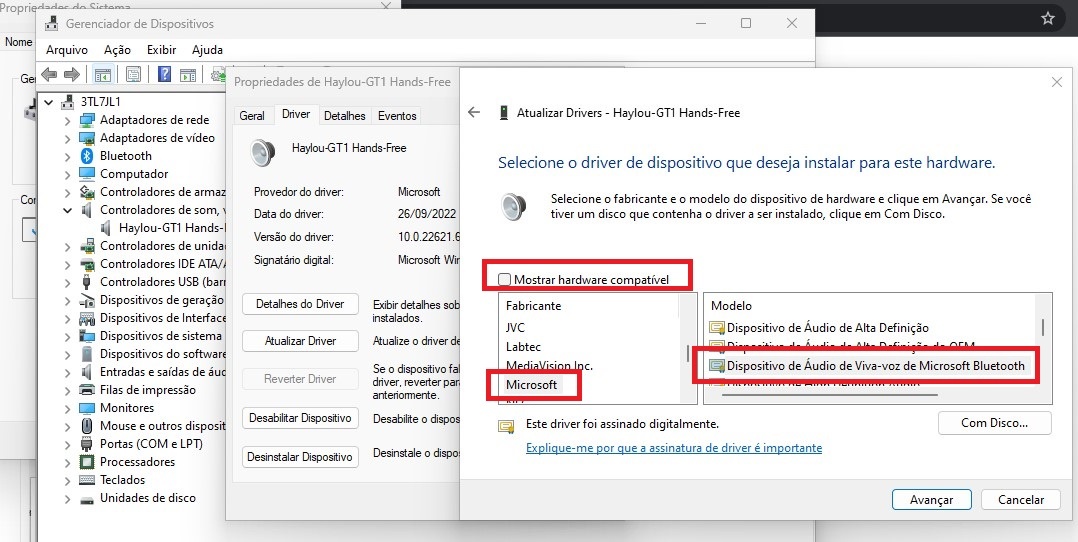Click the Desabilitar Dispositivo button
The height and width of the screenshot is (542, 1078).
(x=300, y=418)
